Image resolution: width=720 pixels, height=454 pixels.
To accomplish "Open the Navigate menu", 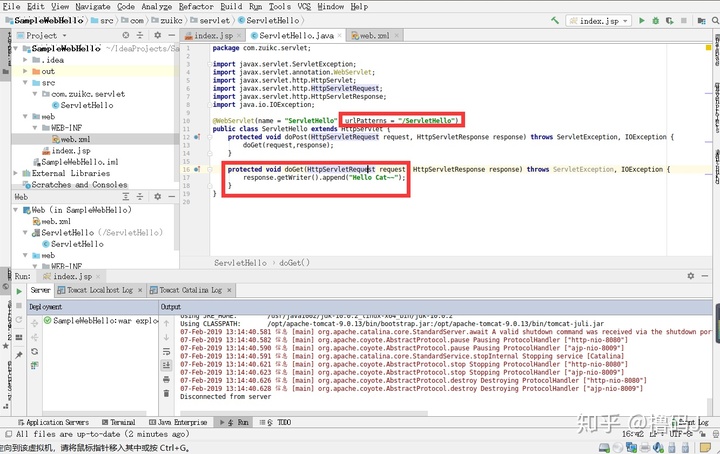I will pos(93,6).
